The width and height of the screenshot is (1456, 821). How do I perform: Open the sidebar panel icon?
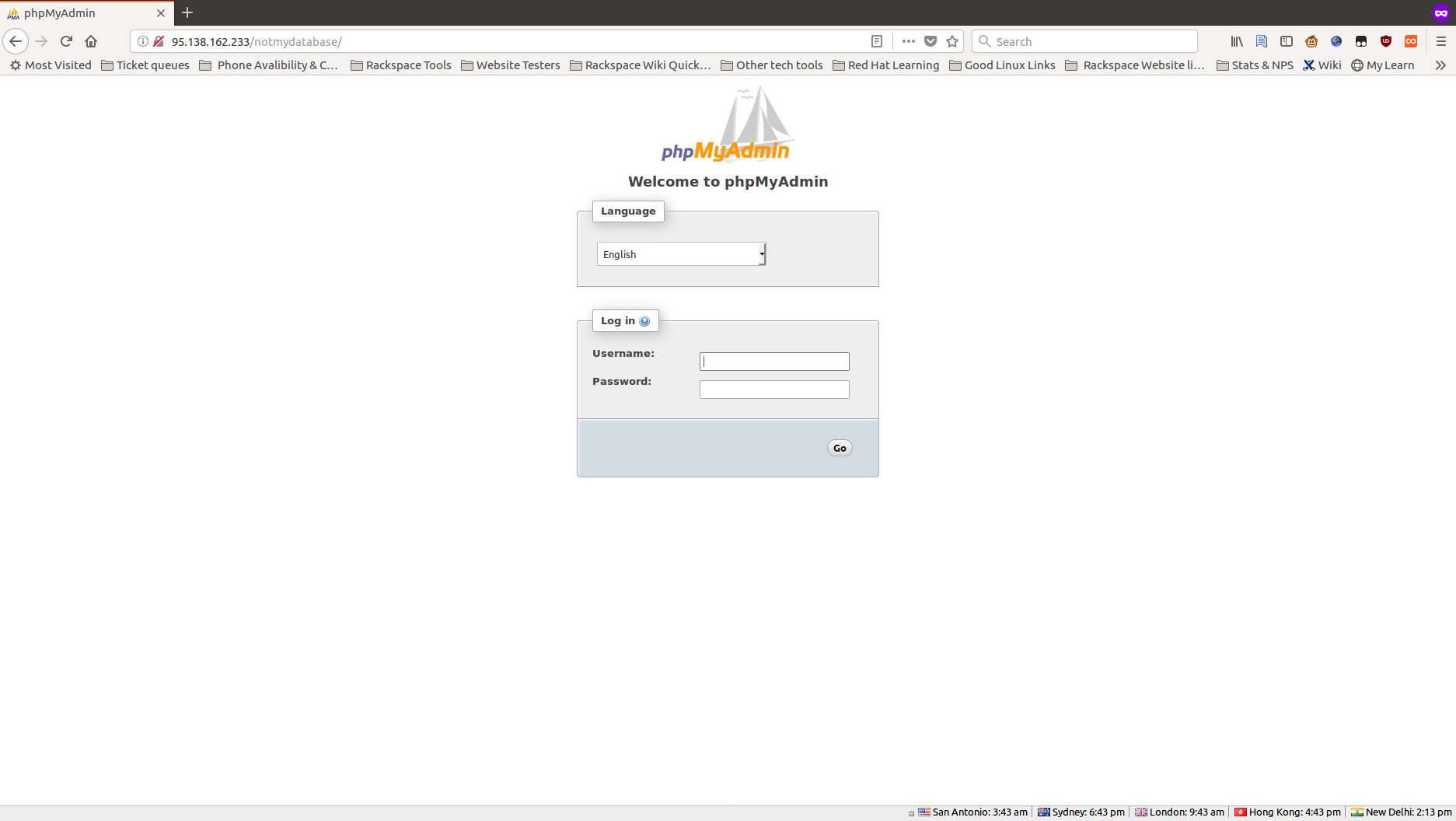pyautogui.click(x=1287, y=41)
